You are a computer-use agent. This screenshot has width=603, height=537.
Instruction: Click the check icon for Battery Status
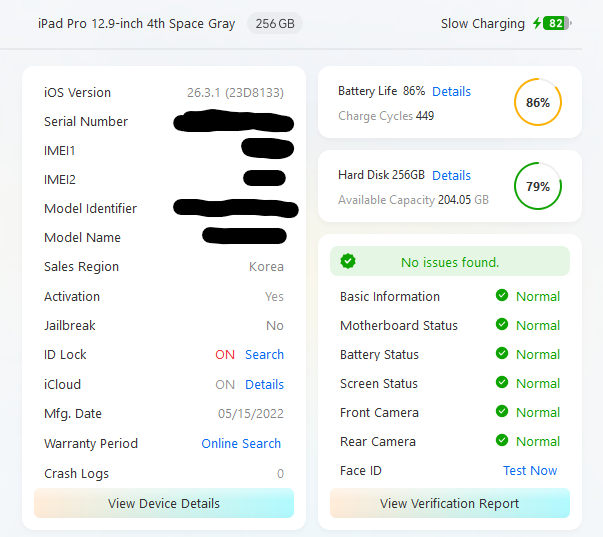coord(501,353)
